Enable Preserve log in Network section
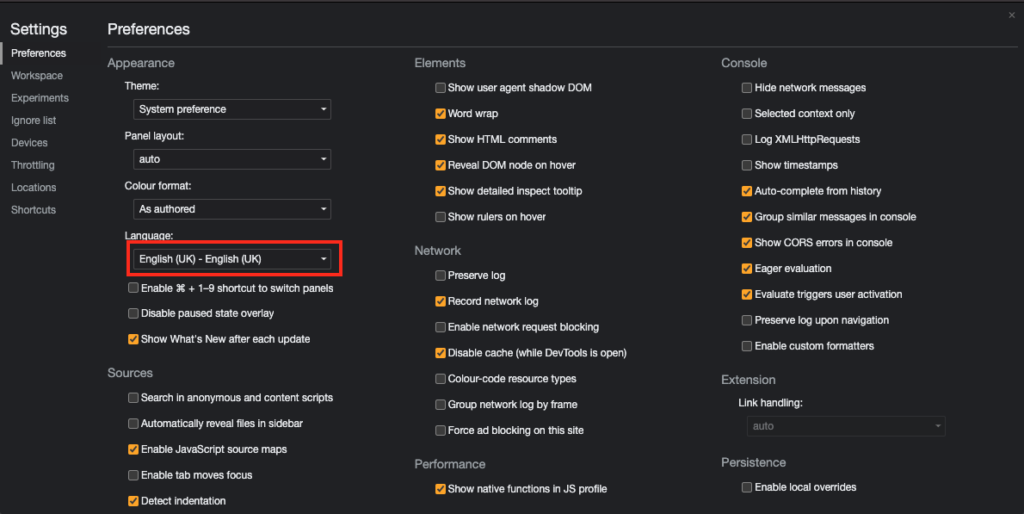The image size is (1024, 514). (440, 275)
